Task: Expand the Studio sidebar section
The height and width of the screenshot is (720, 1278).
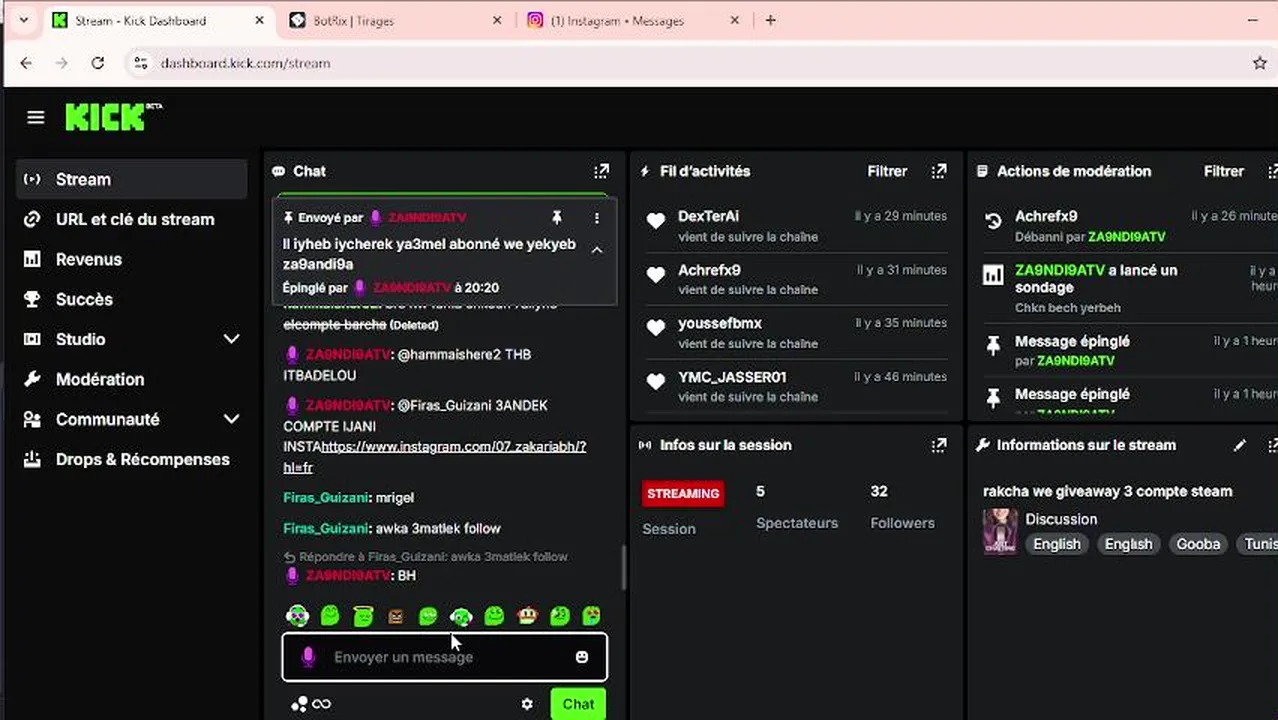Action: click(231, 339)
